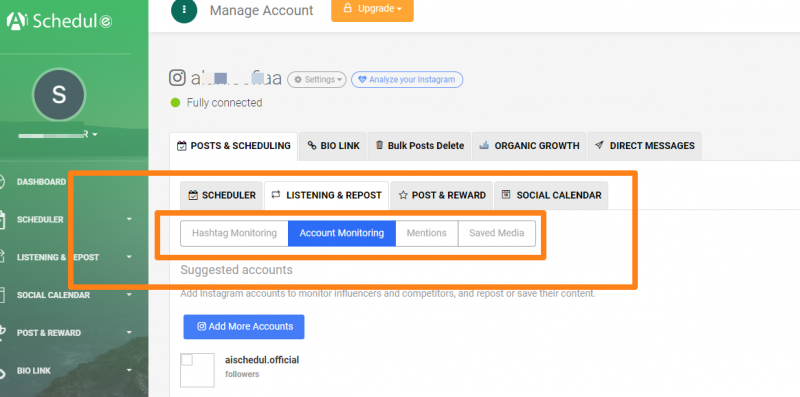This screenshot has width=800, height=397.
Task: Click Analyze your Instagram button
Action: click(x=407, y=80)
